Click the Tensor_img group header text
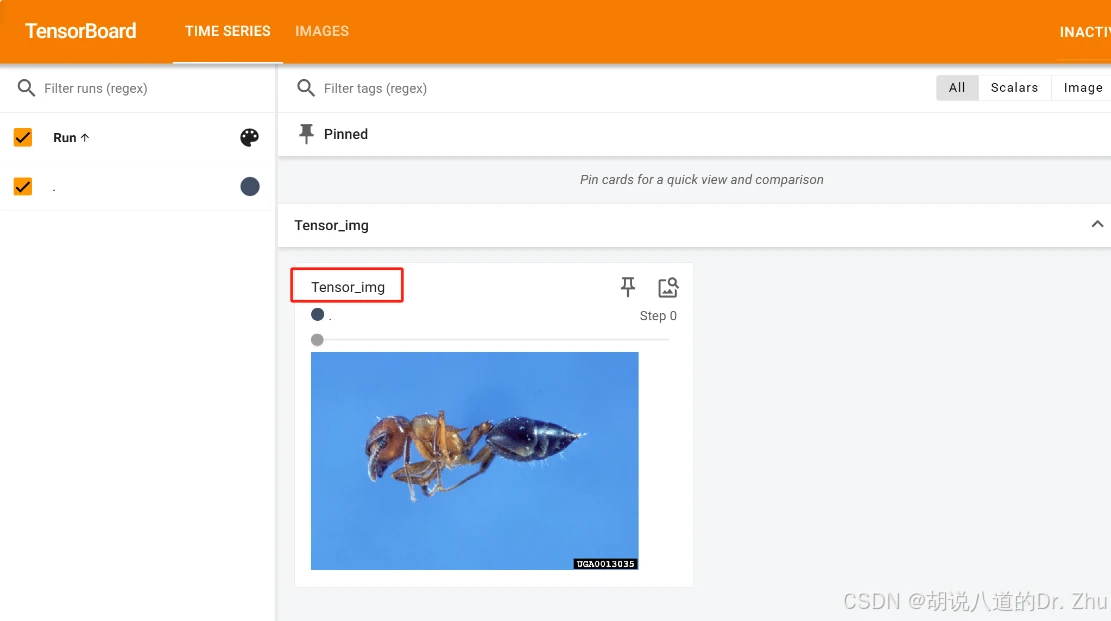1111x621 pixels. [x=332, y=225]
